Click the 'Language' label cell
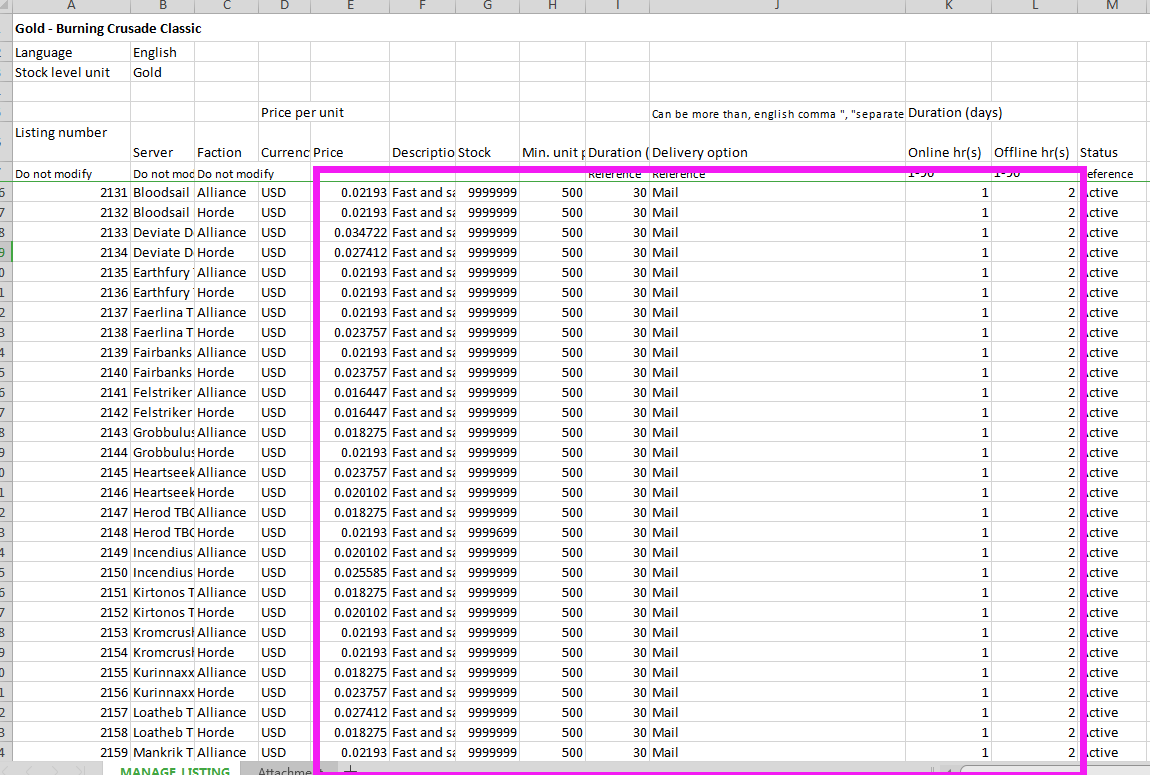 click(x=71, y=52)
